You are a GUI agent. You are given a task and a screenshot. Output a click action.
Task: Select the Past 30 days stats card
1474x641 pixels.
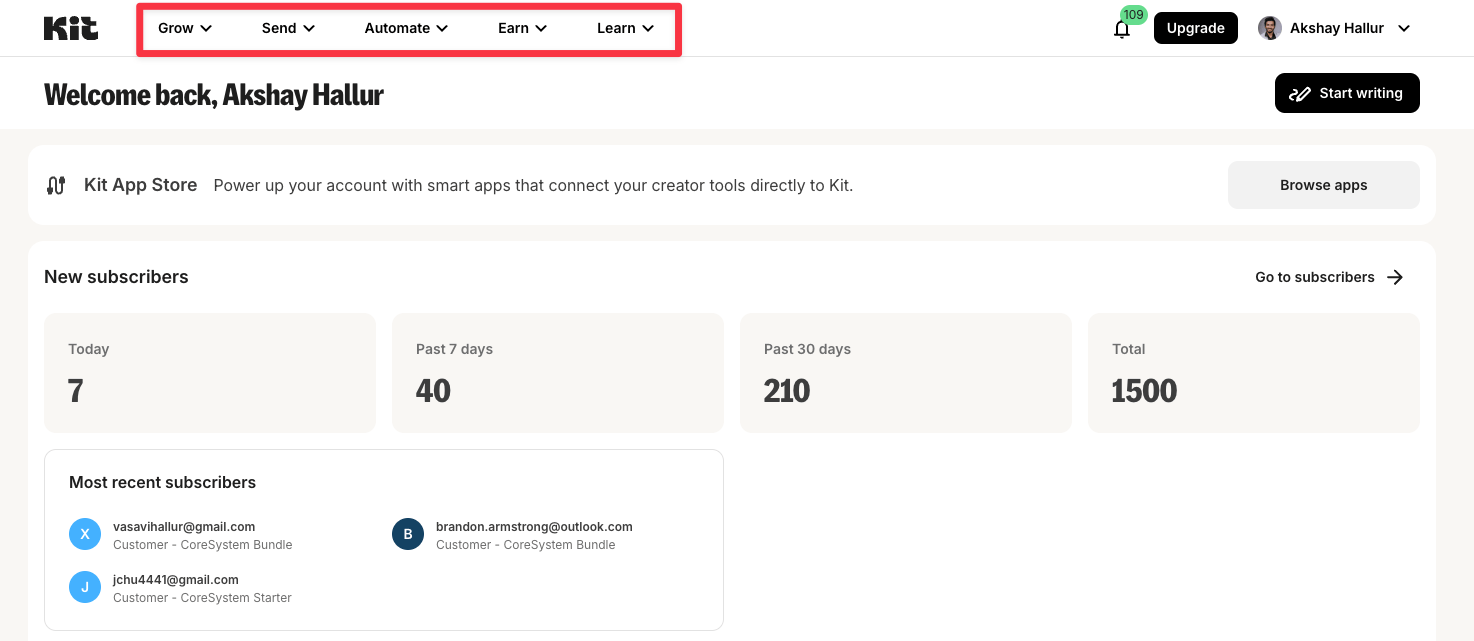point(905,373)
